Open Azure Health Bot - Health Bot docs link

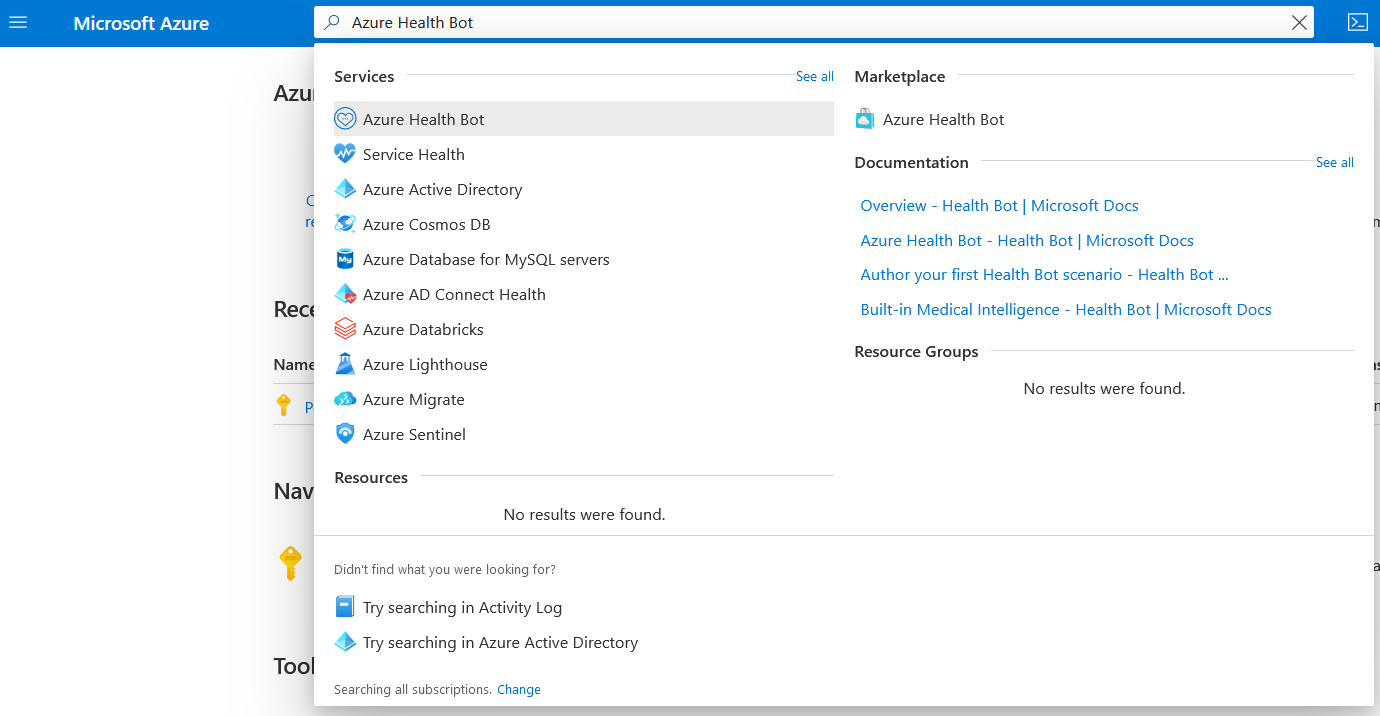point(1027,240)
